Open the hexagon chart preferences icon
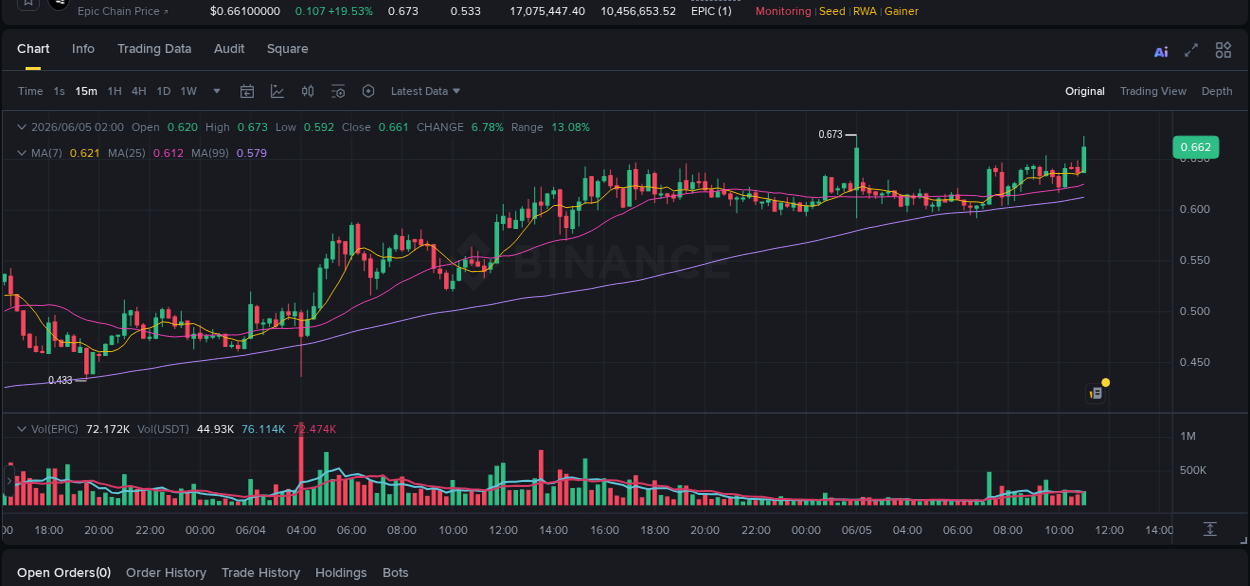Image resolution: width=1250 pixels, height=586 pixels. point(368,91)
